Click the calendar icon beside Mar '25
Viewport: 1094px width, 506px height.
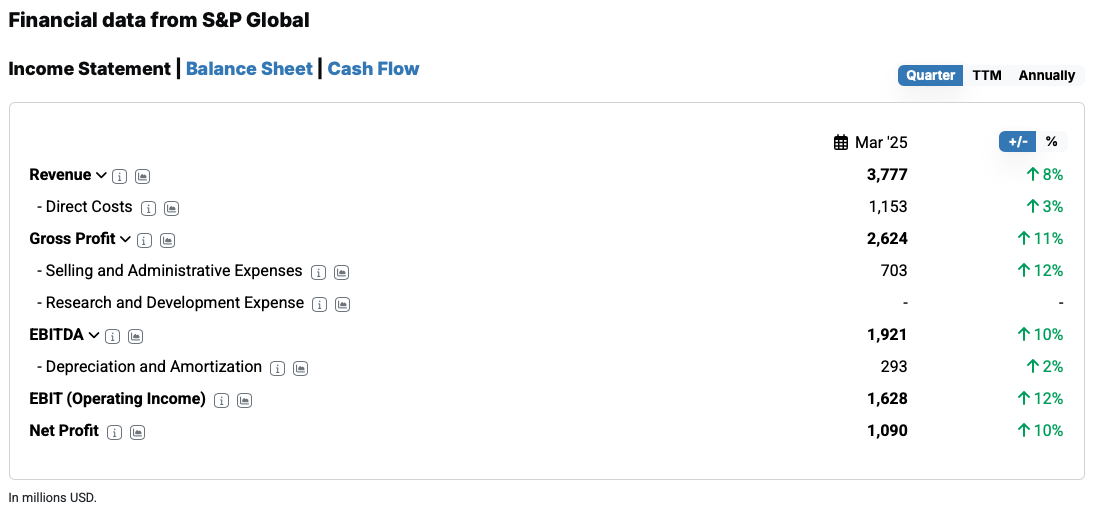[x=841, y=142]
